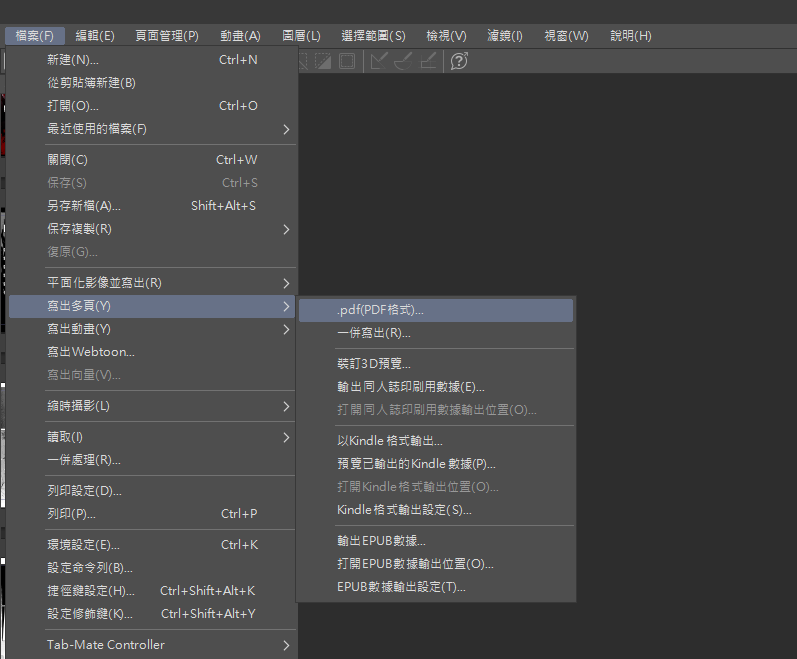Click the Invert selected area icon

(324, 61)
